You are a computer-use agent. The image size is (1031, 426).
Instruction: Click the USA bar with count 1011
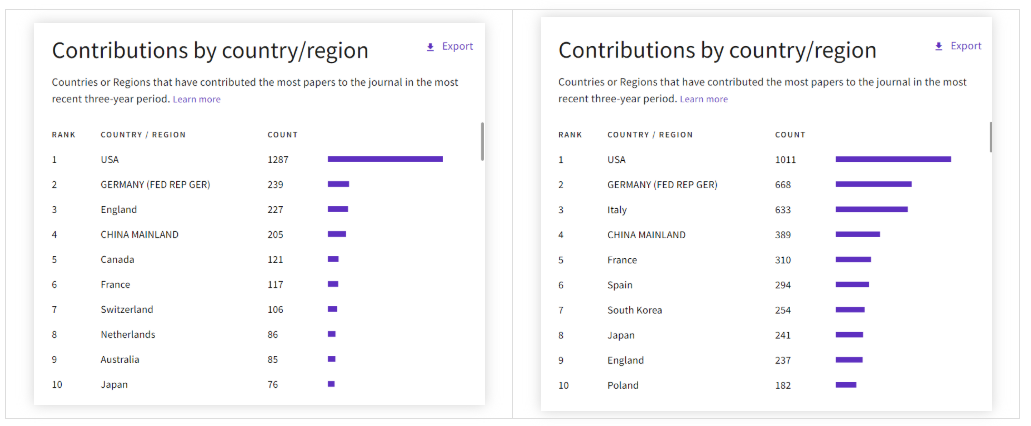[x=893, y=159]
